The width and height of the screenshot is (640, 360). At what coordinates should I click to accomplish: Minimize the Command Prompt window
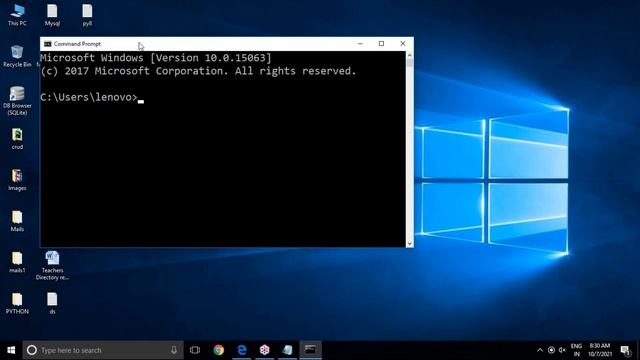[360, 44]
